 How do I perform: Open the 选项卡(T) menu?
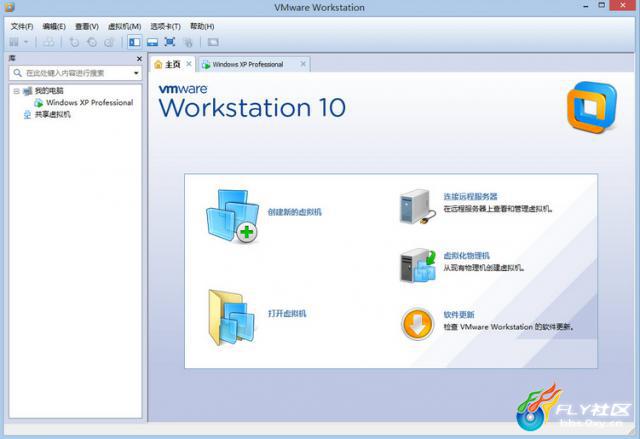[165, 27]
